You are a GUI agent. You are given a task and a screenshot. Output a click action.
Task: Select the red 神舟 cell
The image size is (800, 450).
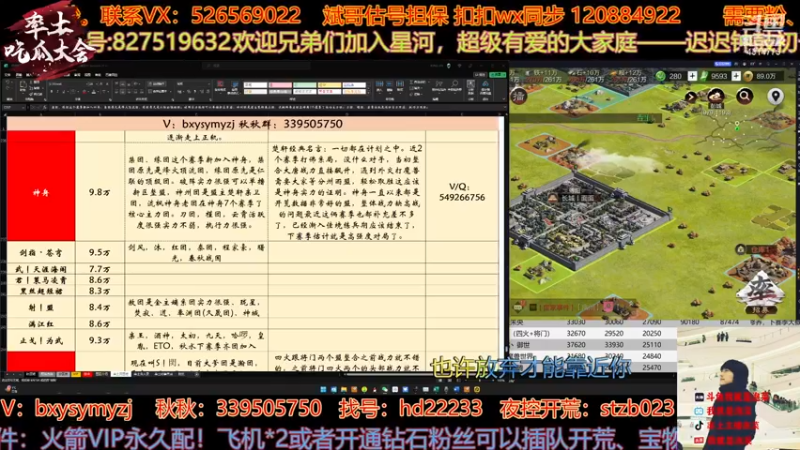[41, 192]
